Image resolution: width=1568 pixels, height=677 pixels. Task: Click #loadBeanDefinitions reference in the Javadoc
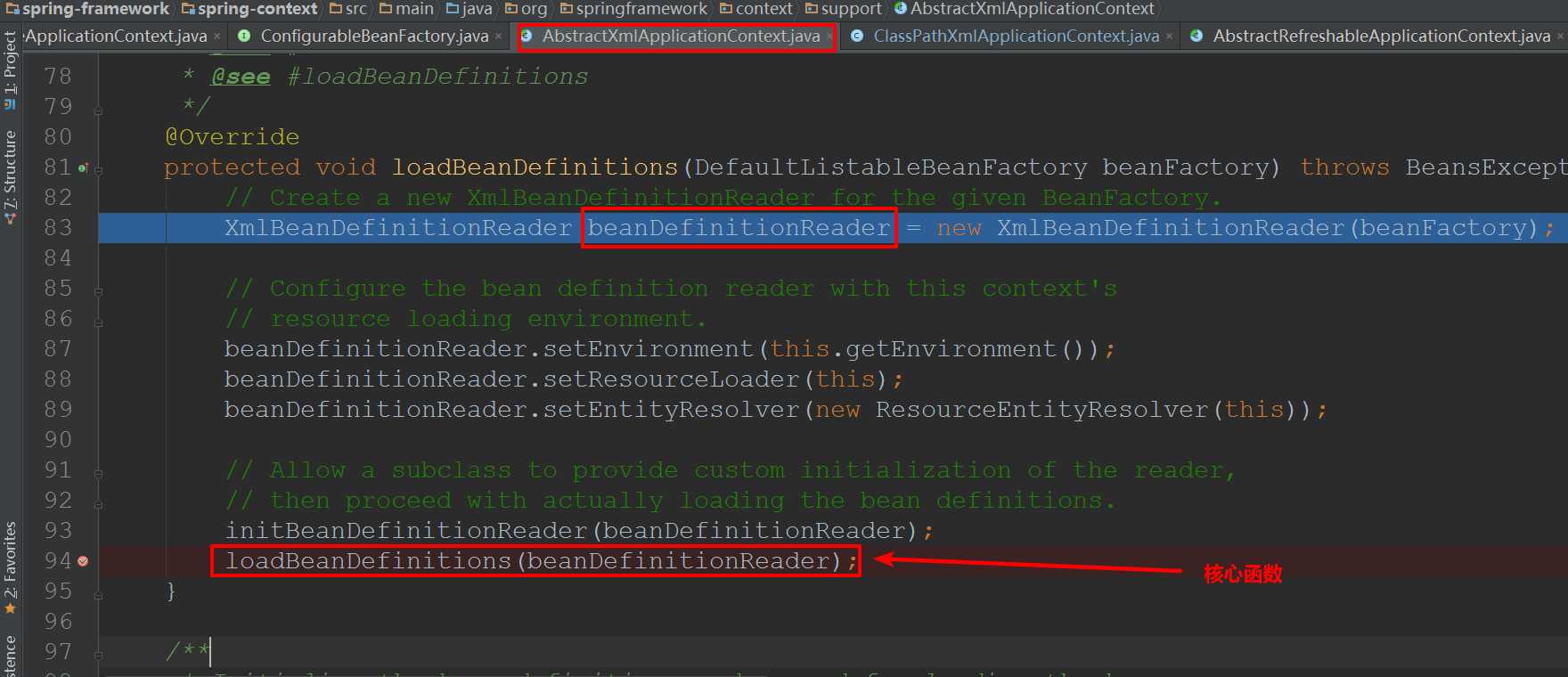coord(437,77)
